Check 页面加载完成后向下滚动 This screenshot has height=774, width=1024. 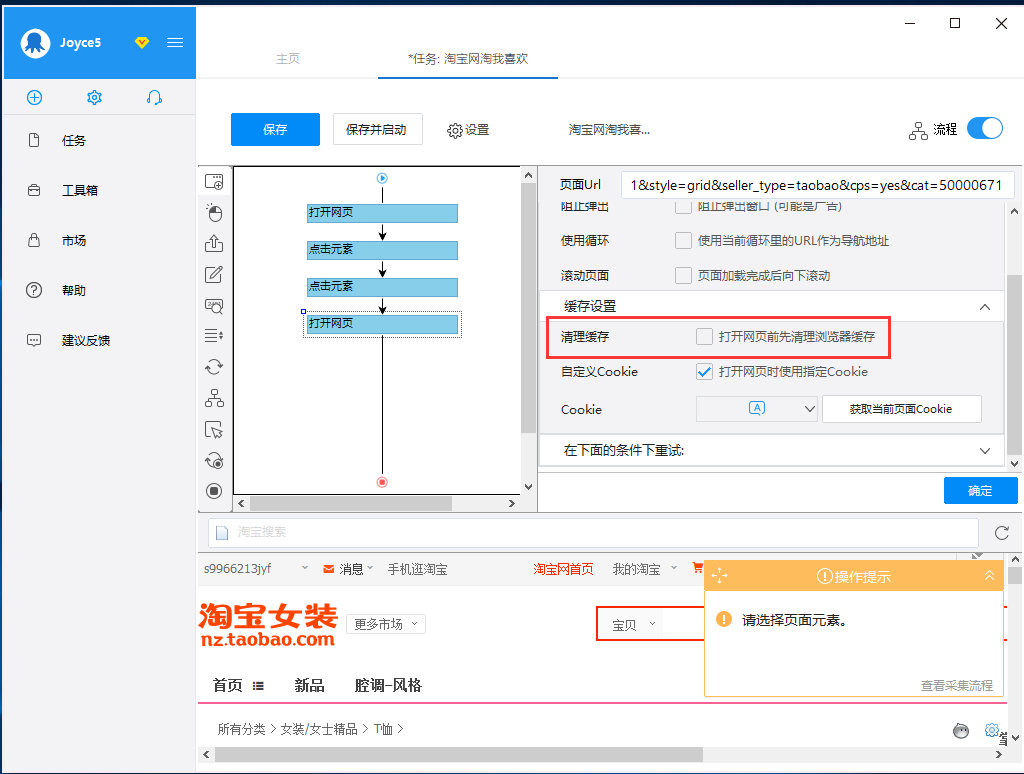683,276
